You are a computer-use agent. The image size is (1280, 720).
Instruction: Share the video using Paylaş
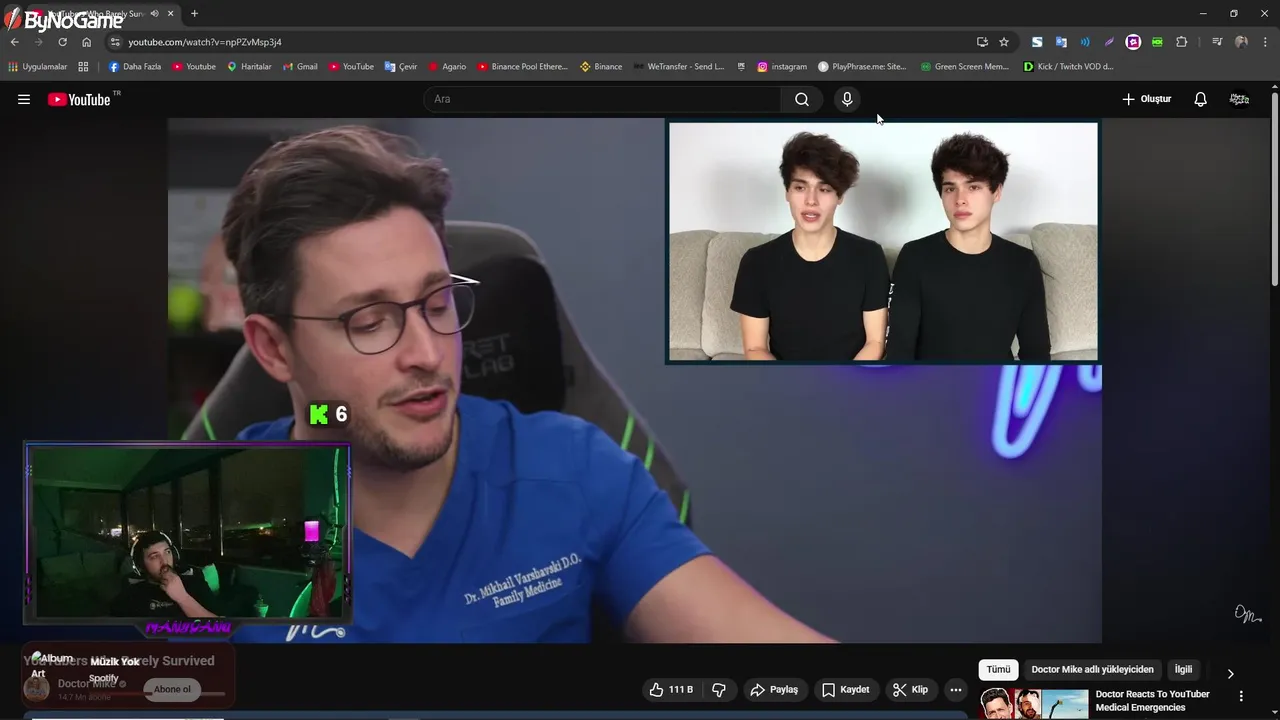(x=774, y=690)
